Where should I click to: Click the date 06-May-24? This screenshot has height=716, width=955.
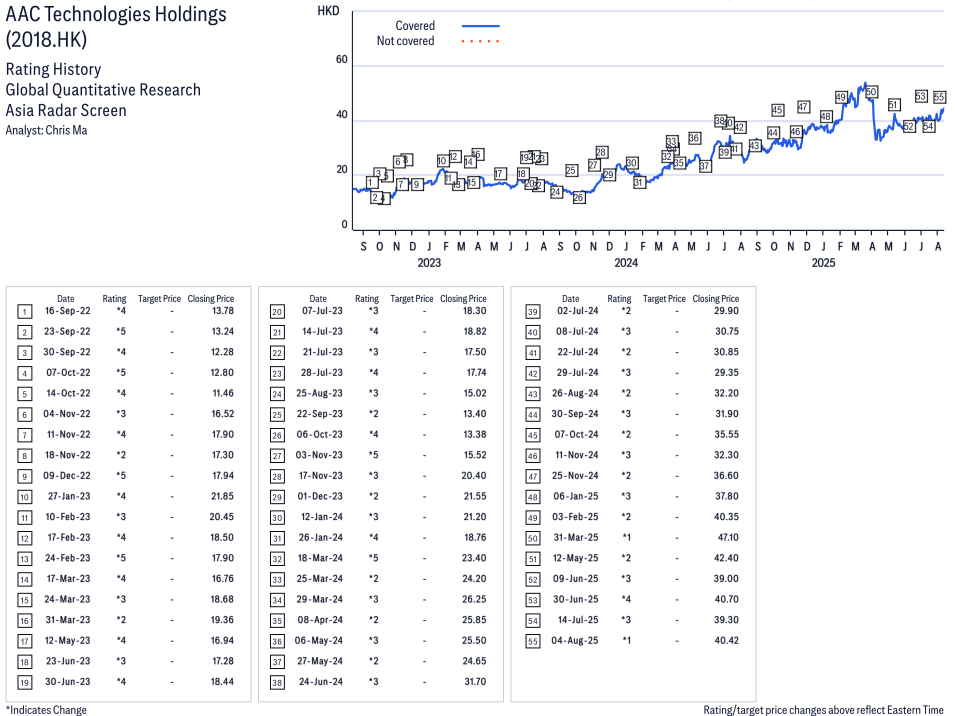(319, 641)
